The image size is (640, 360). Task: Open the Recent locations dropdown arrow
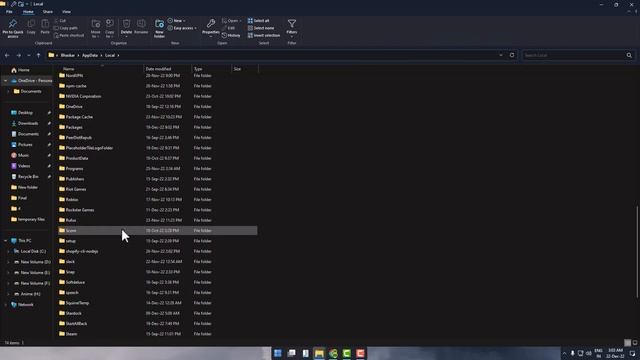coord(29,56)
